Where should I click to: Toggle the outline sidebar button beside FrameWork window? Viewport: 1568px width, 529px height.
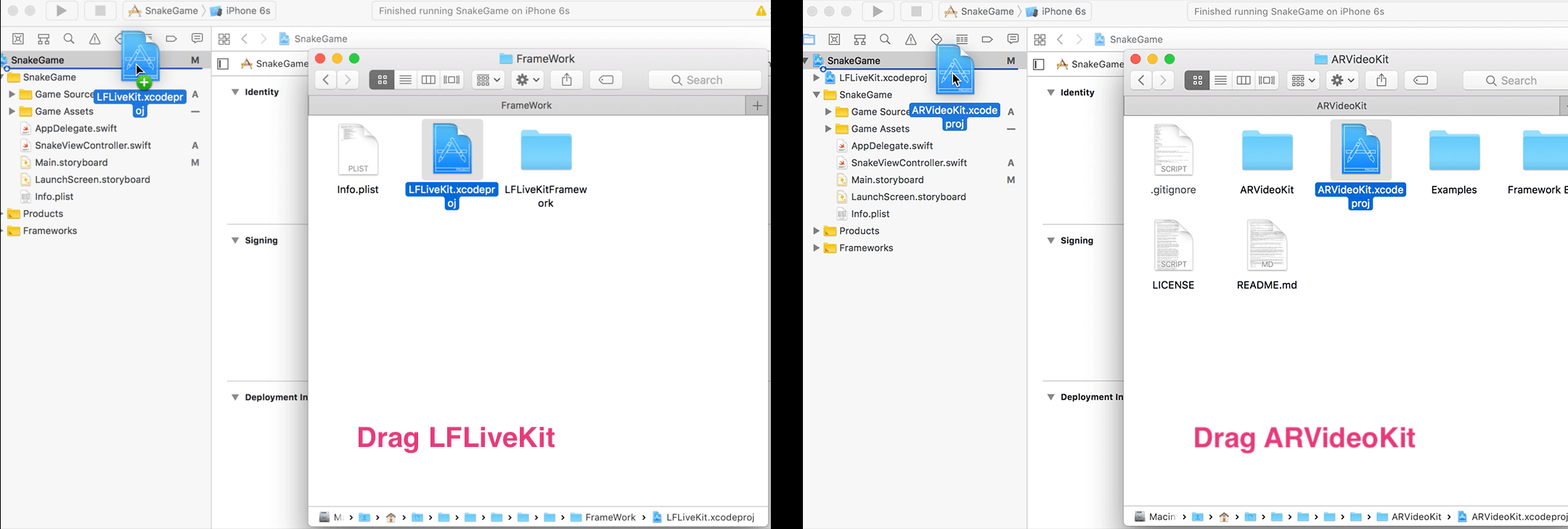223,64
